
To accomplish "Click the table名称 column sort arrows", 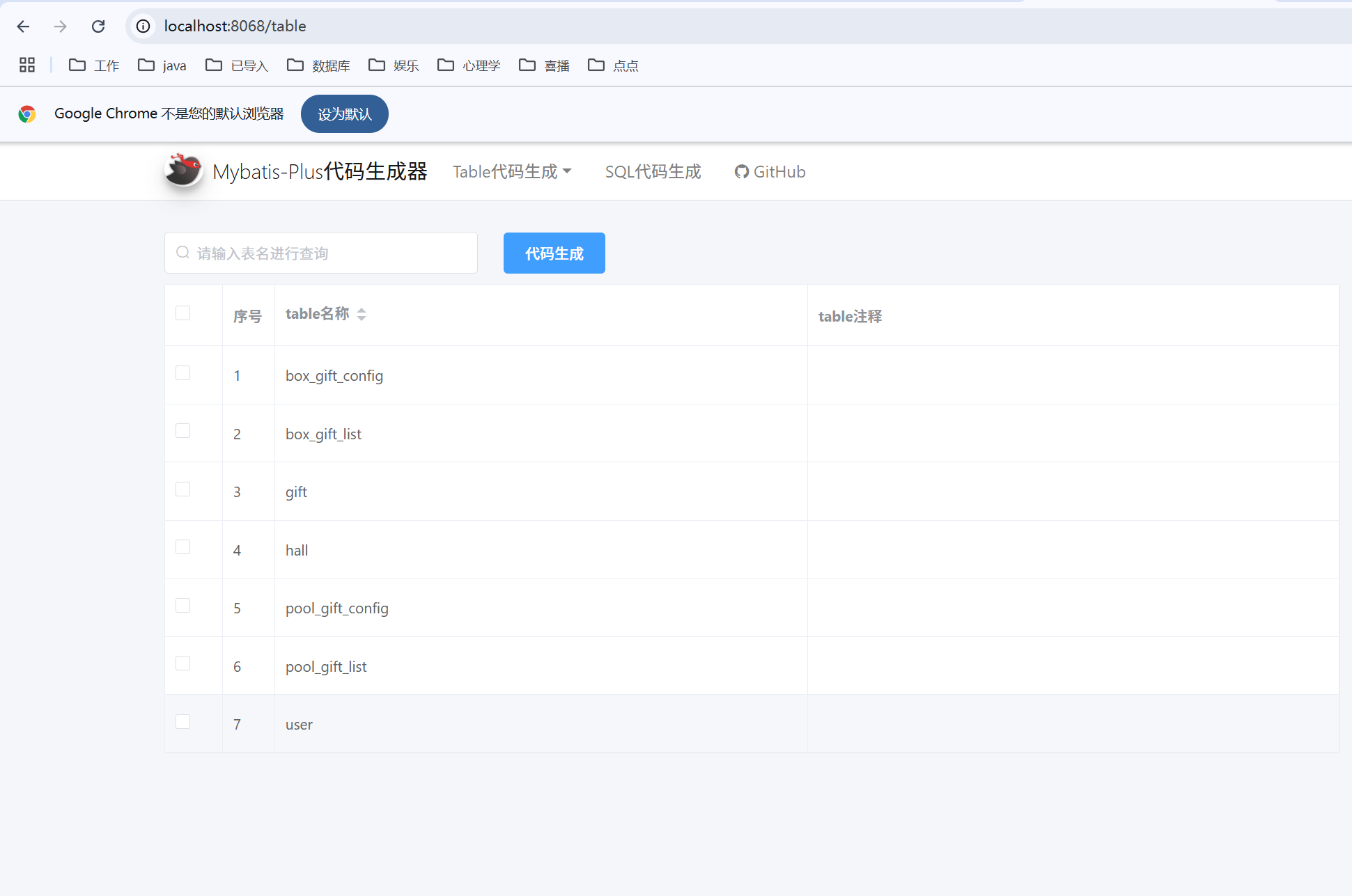I will click(362, 313).
